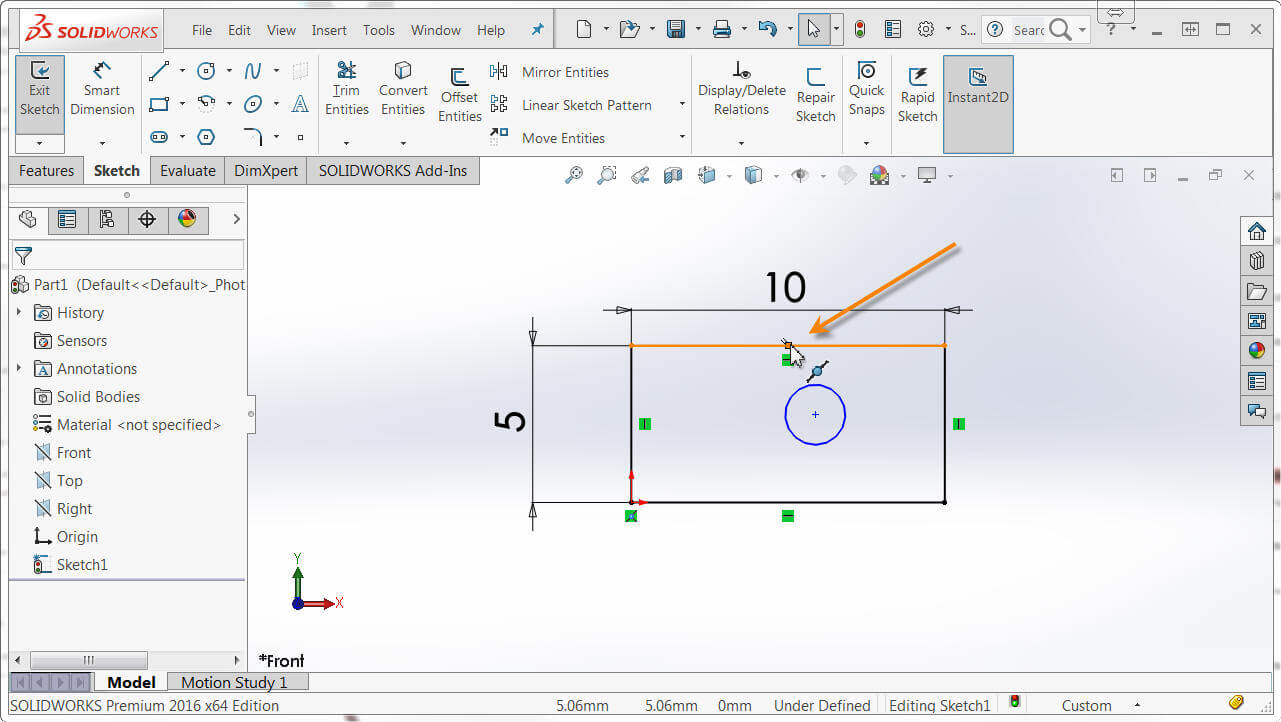Open the Insert menu
This screenshot has height=722, width=1281.
329,30
